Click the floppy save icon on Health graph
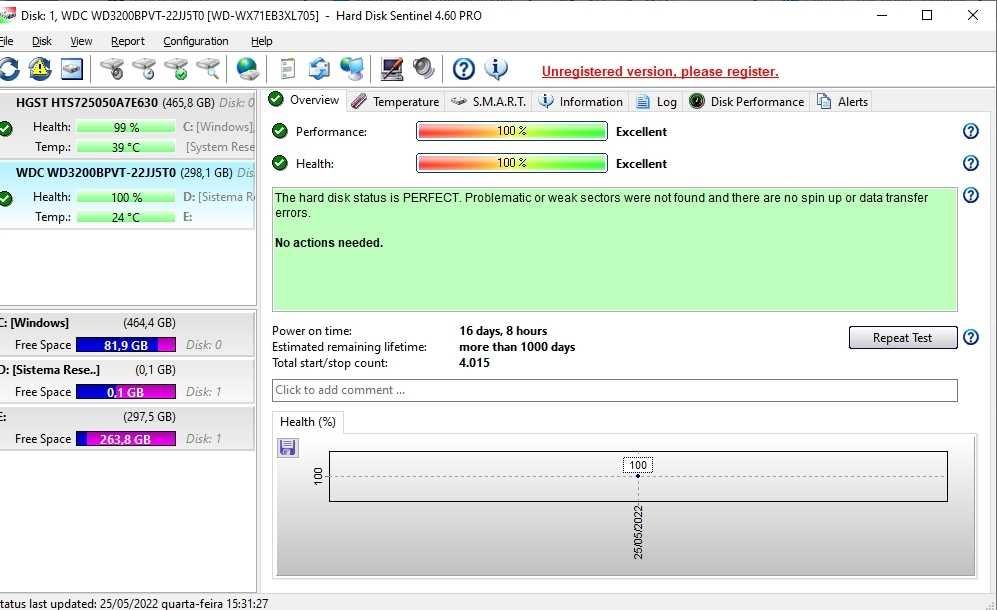Image resolution: width=997 pixels, height=610 pixels. (x=287, y=448)
